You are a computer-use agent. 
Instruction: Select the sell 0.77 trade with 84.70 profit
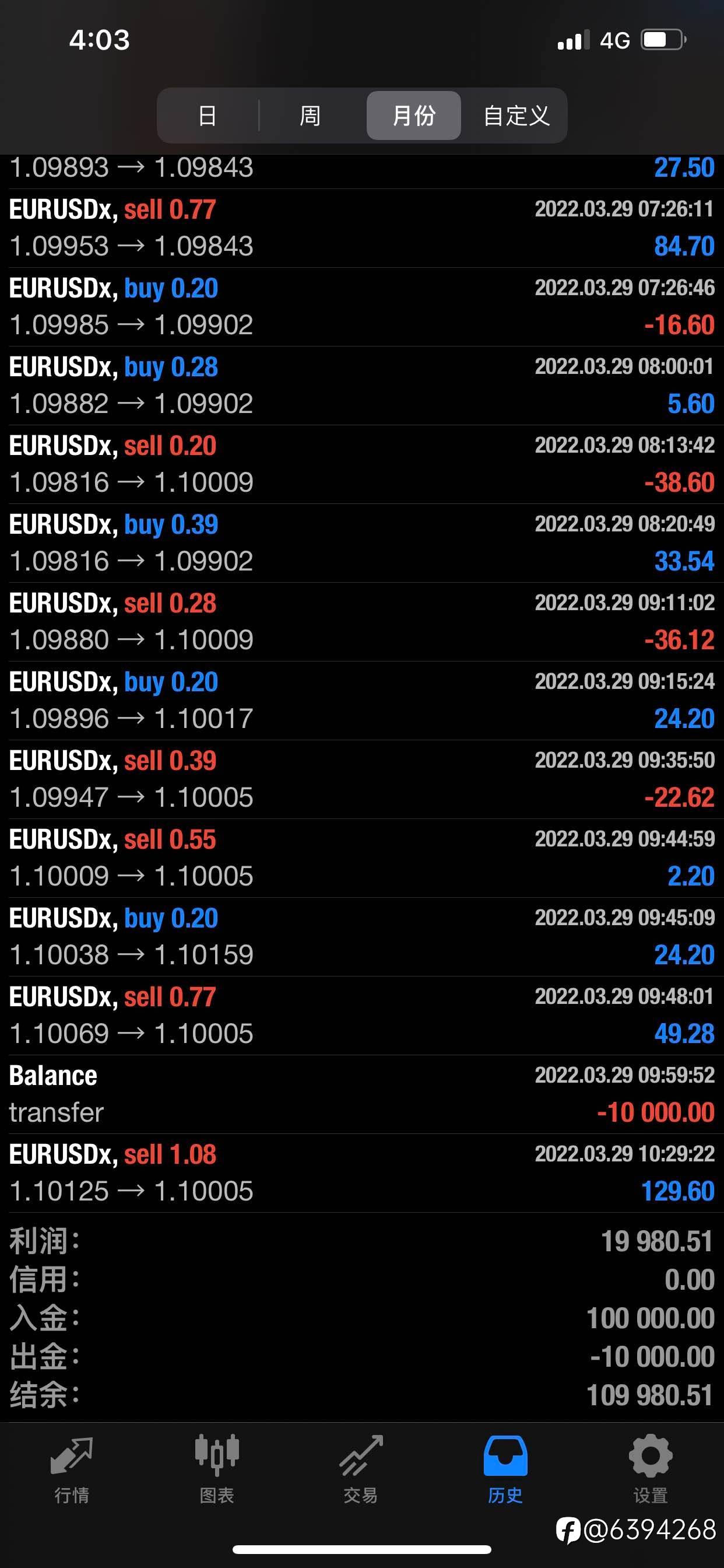pos(362,228)
